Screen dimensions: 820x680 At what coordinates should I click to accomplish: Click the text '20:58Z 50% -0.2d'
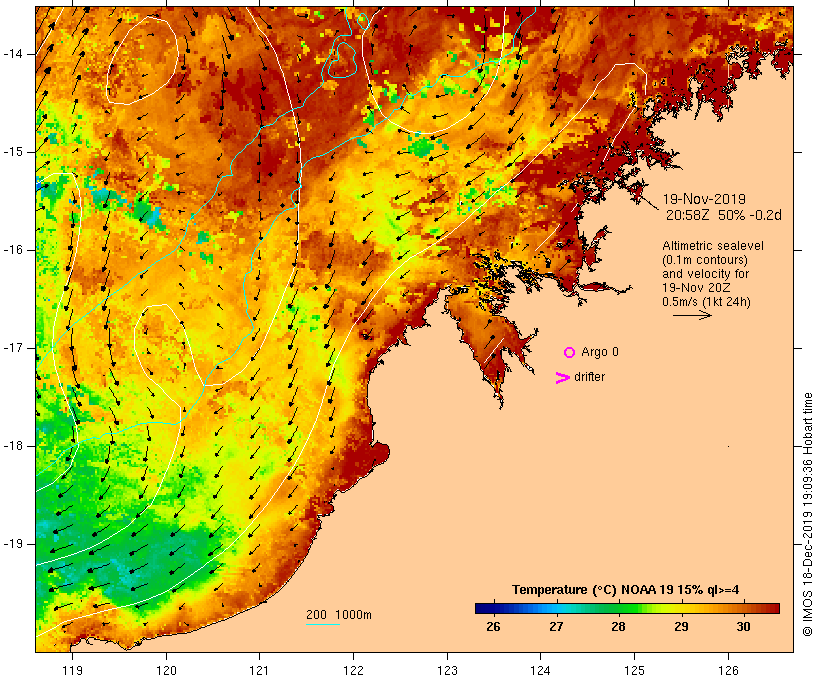(724, 215)
